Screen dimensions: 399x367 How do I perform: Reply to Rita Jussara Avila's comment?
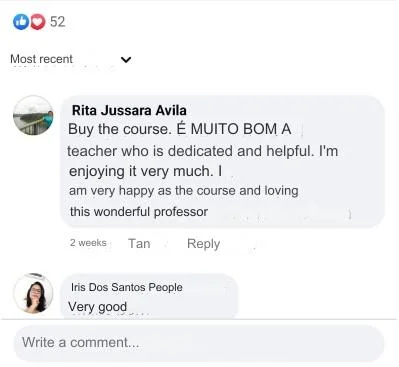[203, 244]
